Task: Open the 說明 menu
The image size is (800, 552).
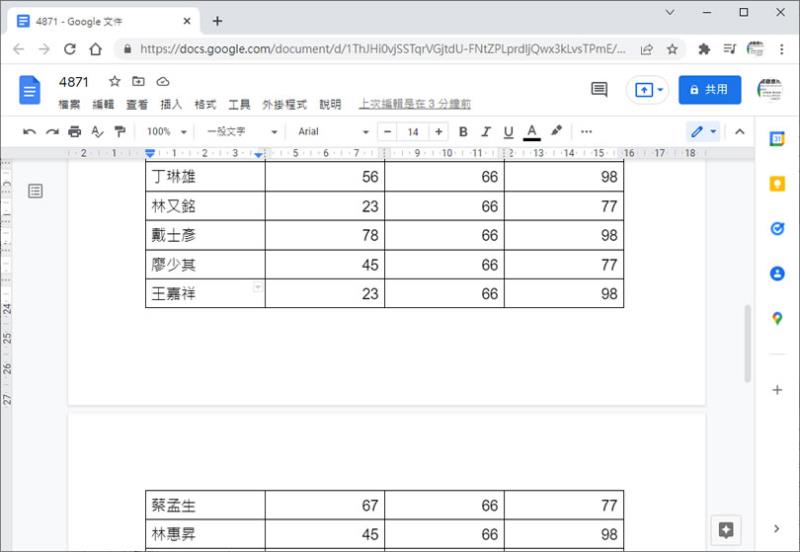Action: (x=330, y=104)
